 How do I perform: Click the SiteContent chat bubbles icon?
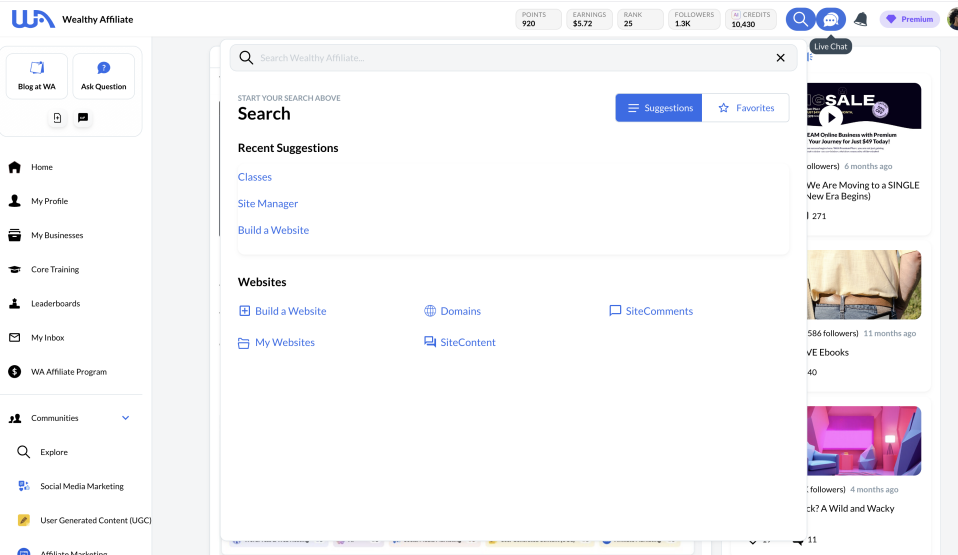430,342
